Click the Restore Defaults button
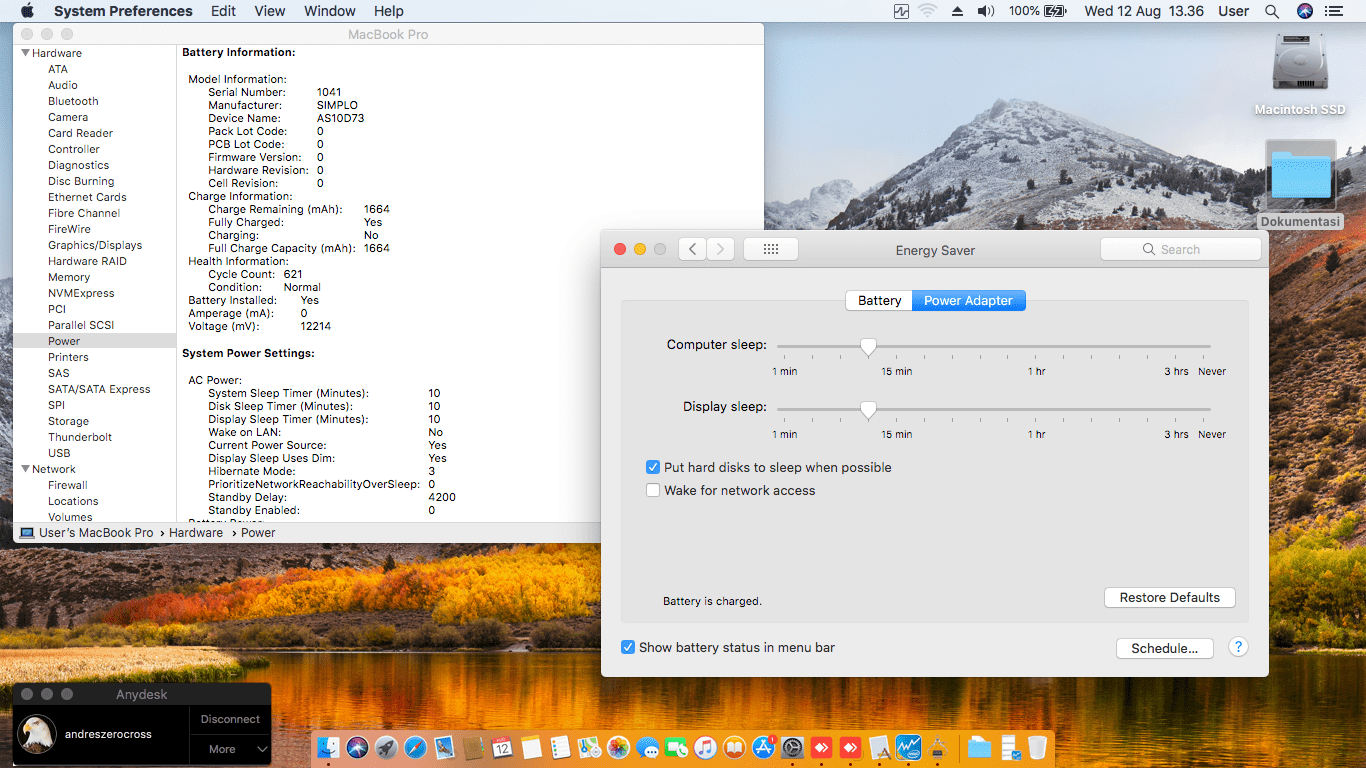This screenshot has height=768, width=1366. tap(1169, 597)
